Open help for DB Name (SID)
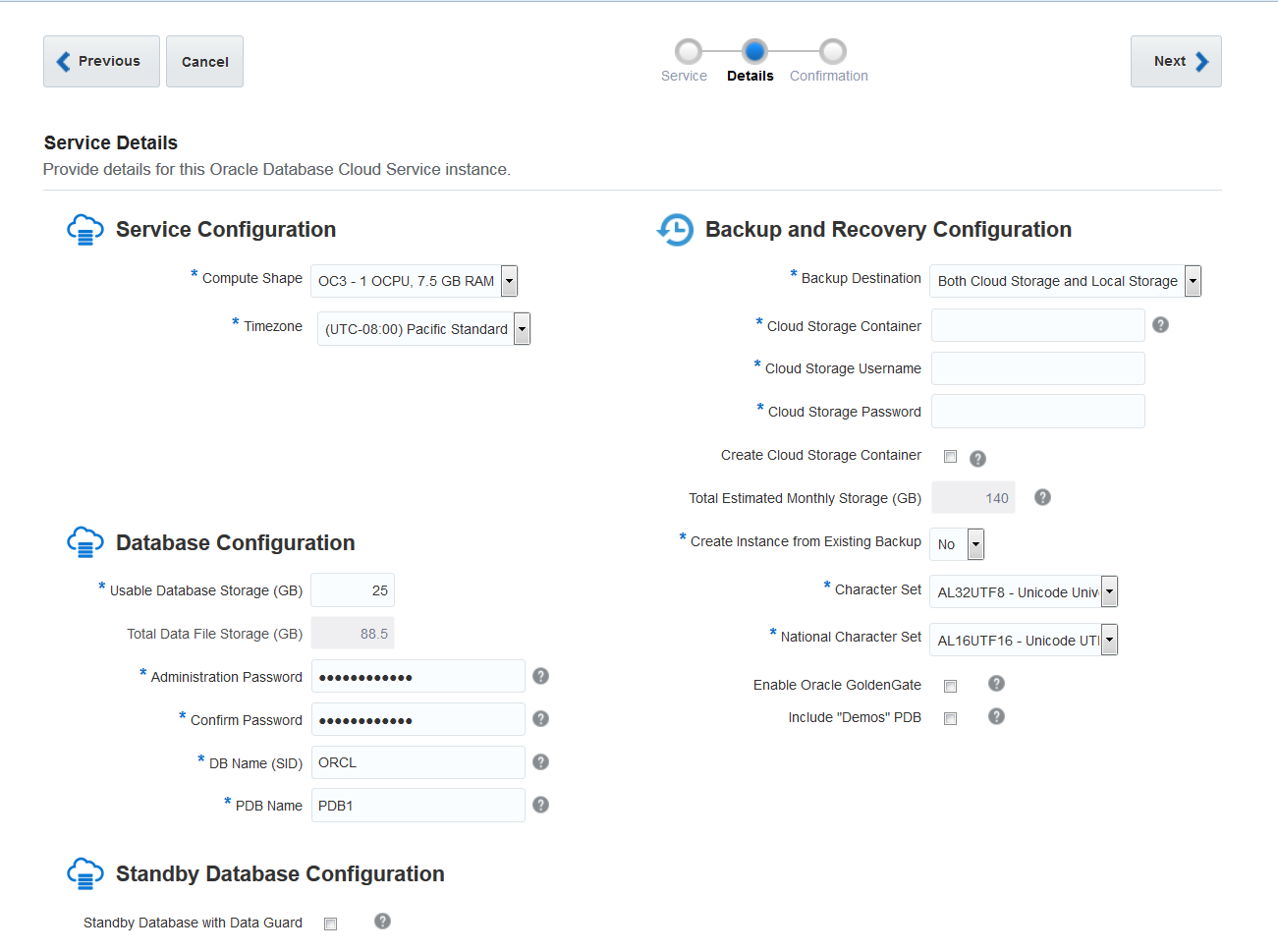1278x952 pixels. point(540,762)
